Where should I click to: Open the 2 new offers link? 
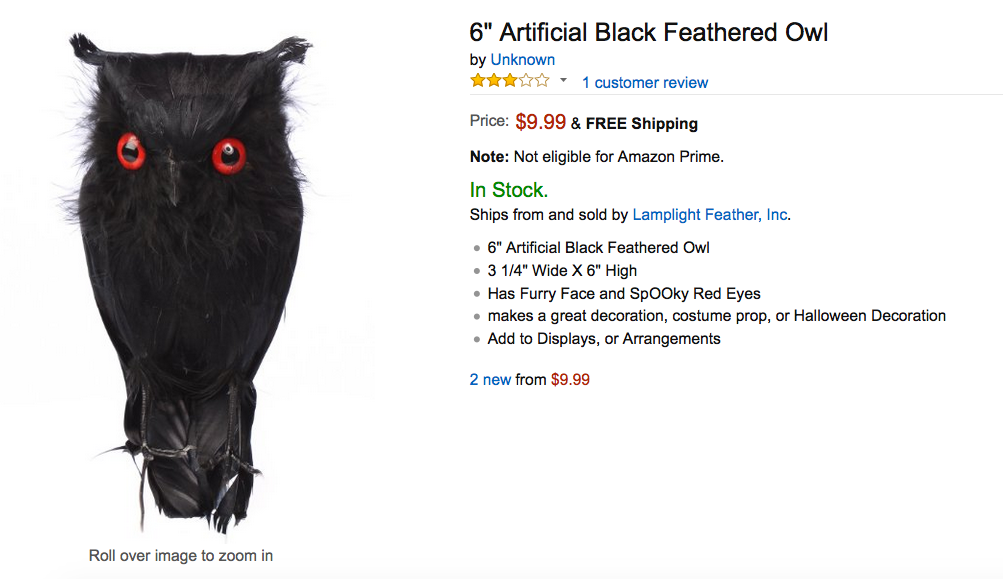[x=490, y=380]
